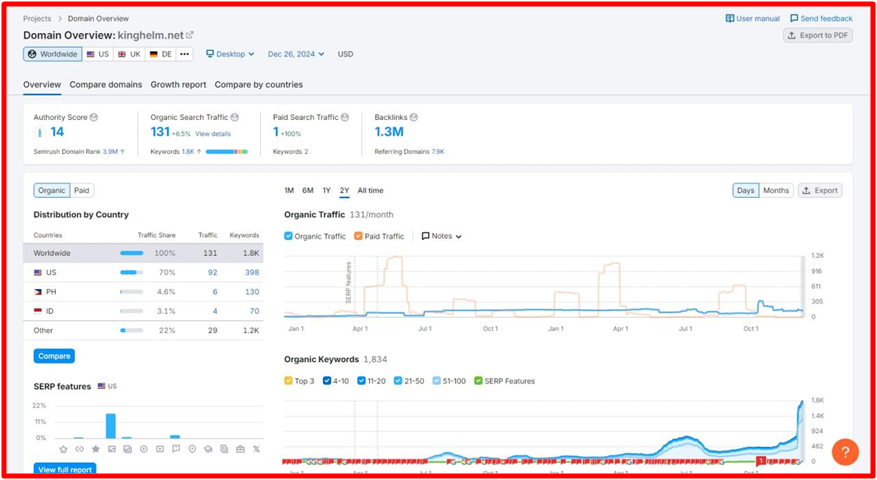Switch to the Compare domains tab
Image resolution: width=877 pixels, height=480 pixels.
(x=105, y=85)
